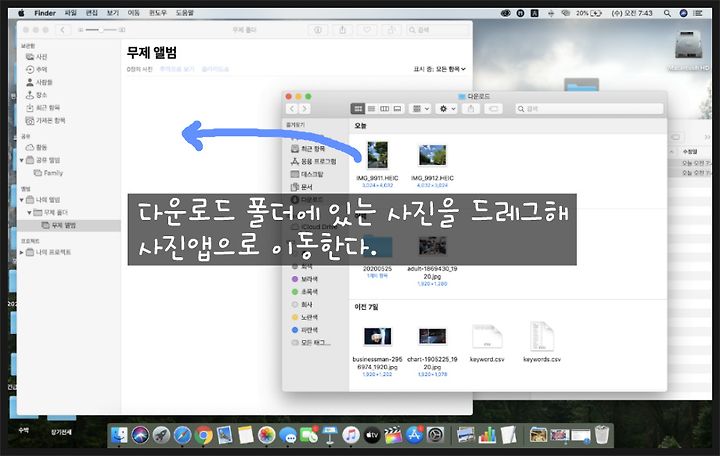Open Launchpad rocket icon in Dock
This screenshot has height=456, width=720.
pos(161,434)
